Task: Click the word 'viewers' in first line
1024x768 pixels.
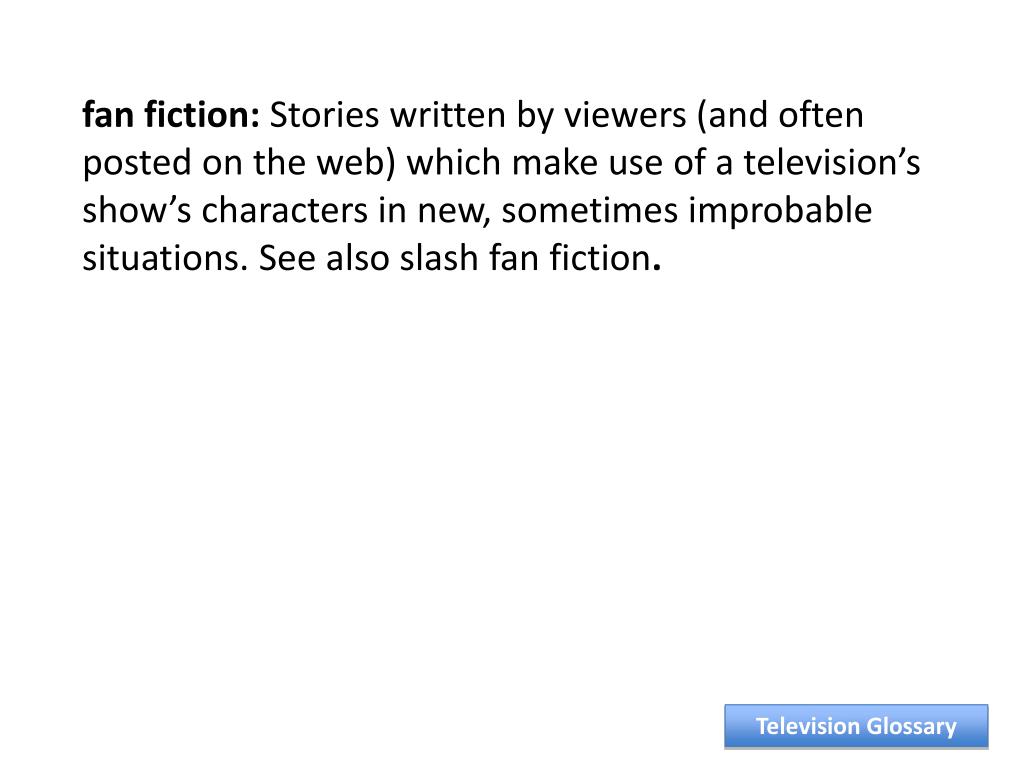Action: (625, 115)
